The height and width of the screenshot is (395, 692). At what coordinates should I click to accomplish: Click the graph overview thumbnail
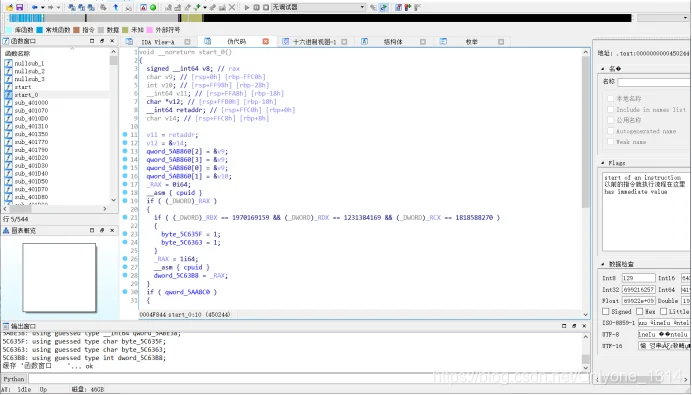pos(59,278)
